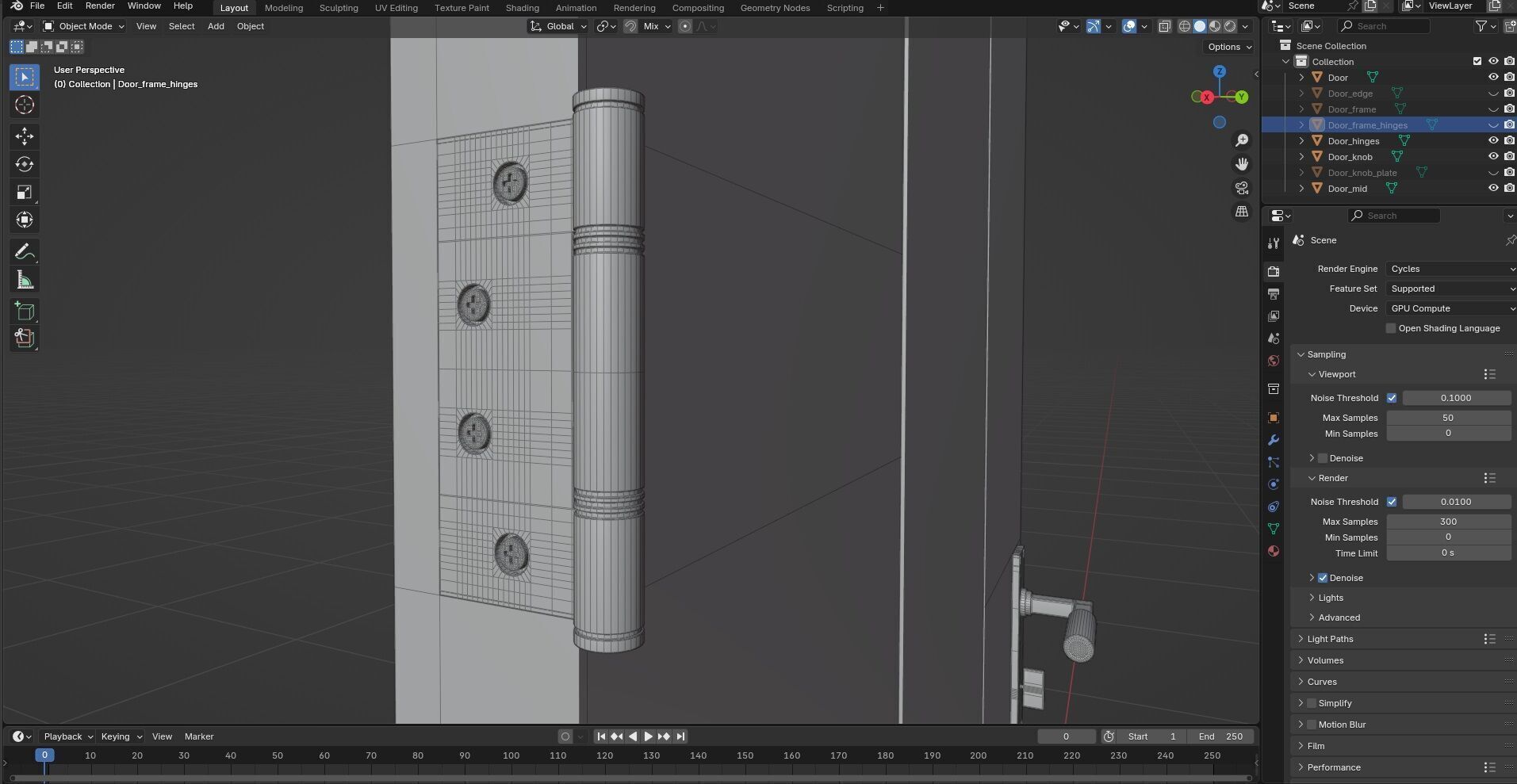Open the World properties tab

tap(1274, 361)
